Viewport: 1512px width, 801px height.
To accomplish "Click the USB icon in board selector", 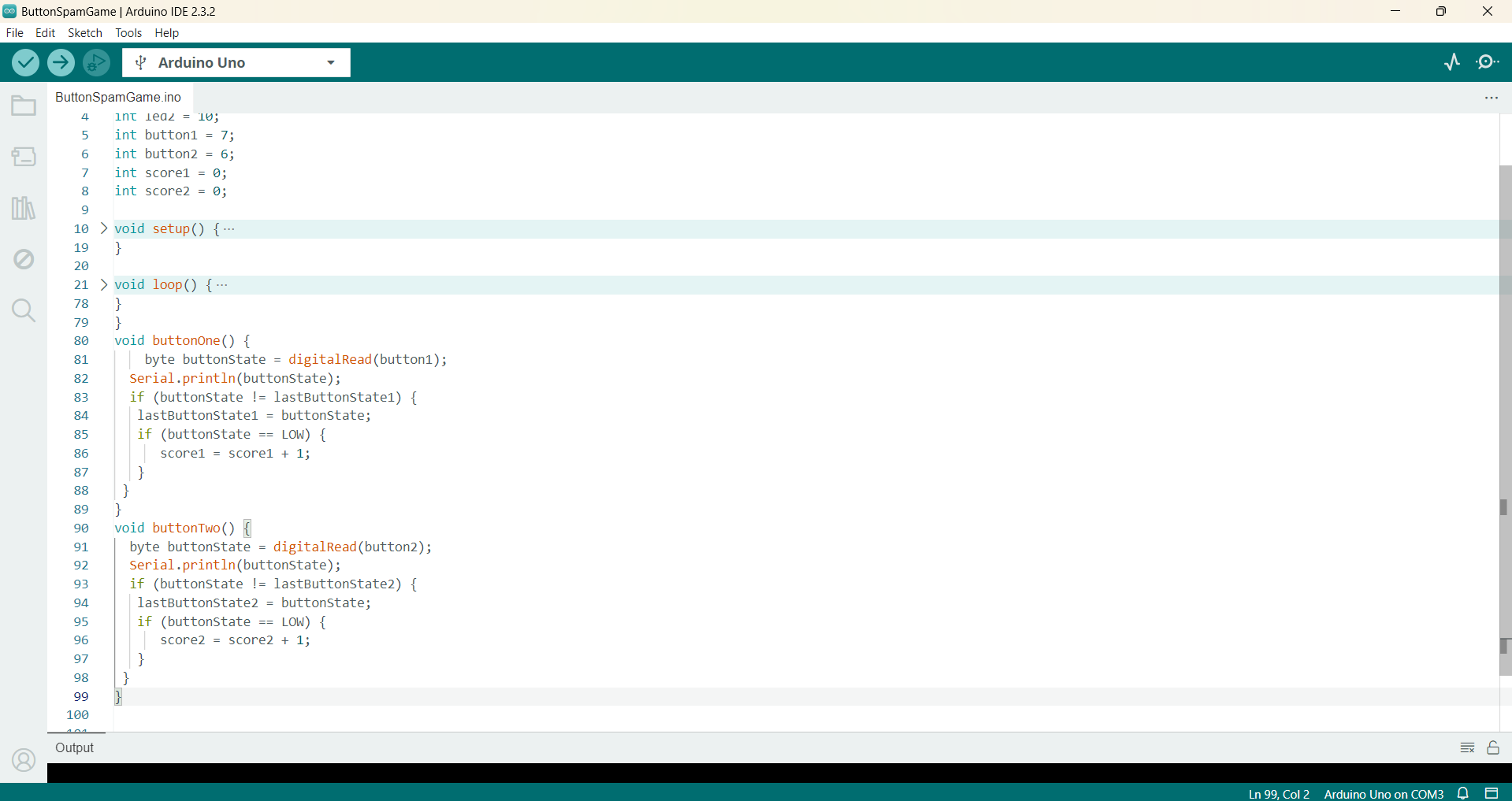I will click(x=141, y=62).
